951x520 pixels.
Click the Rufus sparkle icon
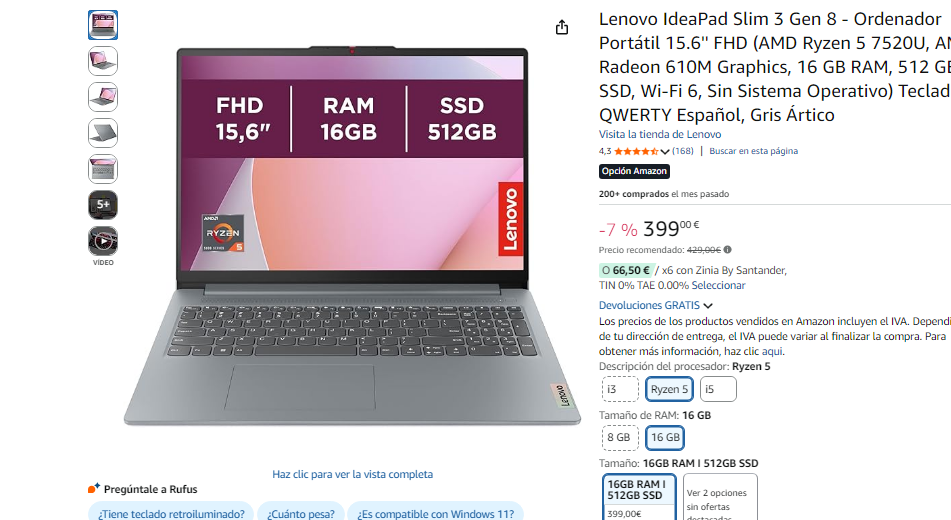coord(93,488)
